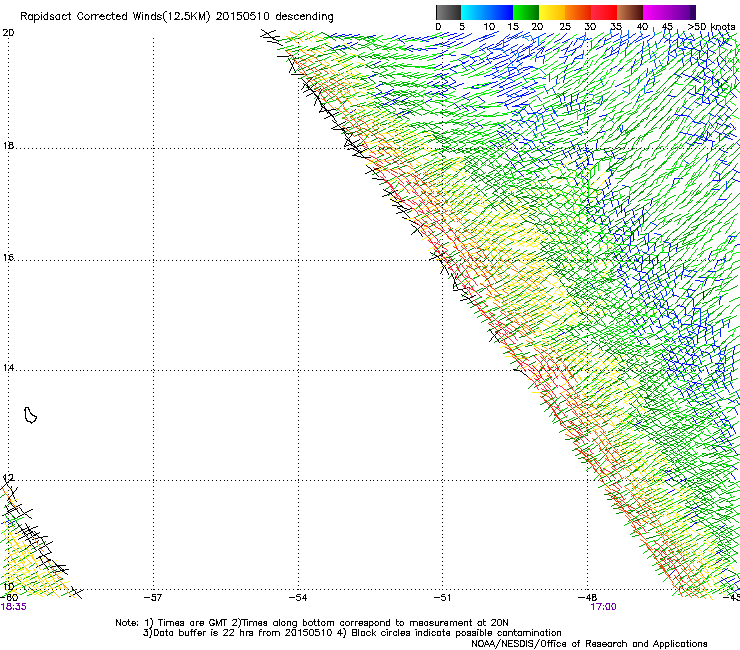Click the longitude label -57
Image resolution: width=740 pixels, height=650 pixels.
pyautogui.click(x=153, y=597)
